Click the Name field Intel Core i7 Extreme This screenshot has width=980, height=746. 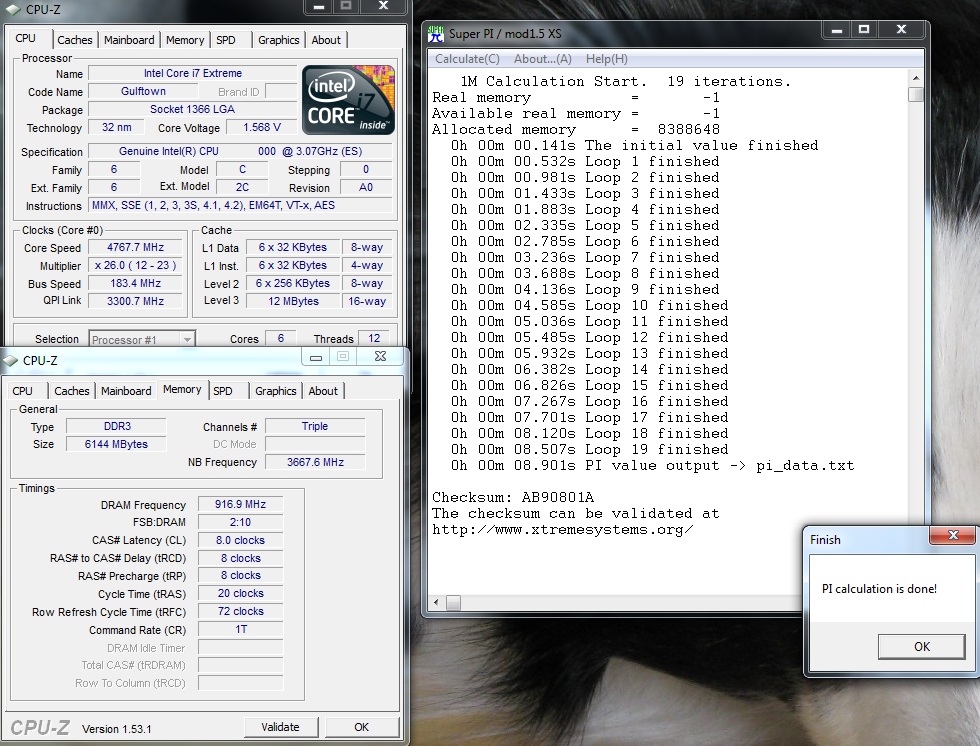192,73
